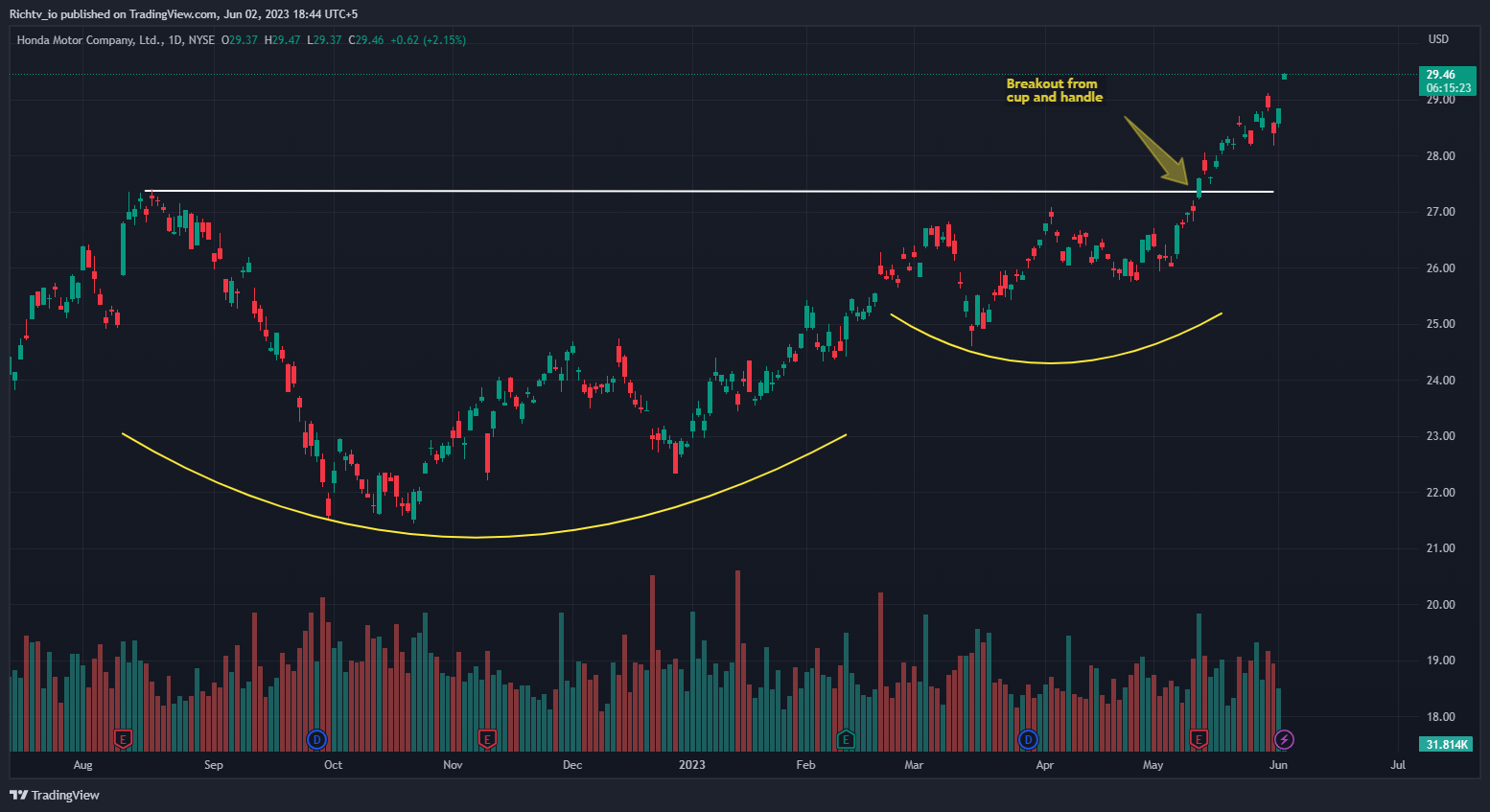Click the 27.00 price axis label
The image size is (1490, 812).
tap(1440, 212)
